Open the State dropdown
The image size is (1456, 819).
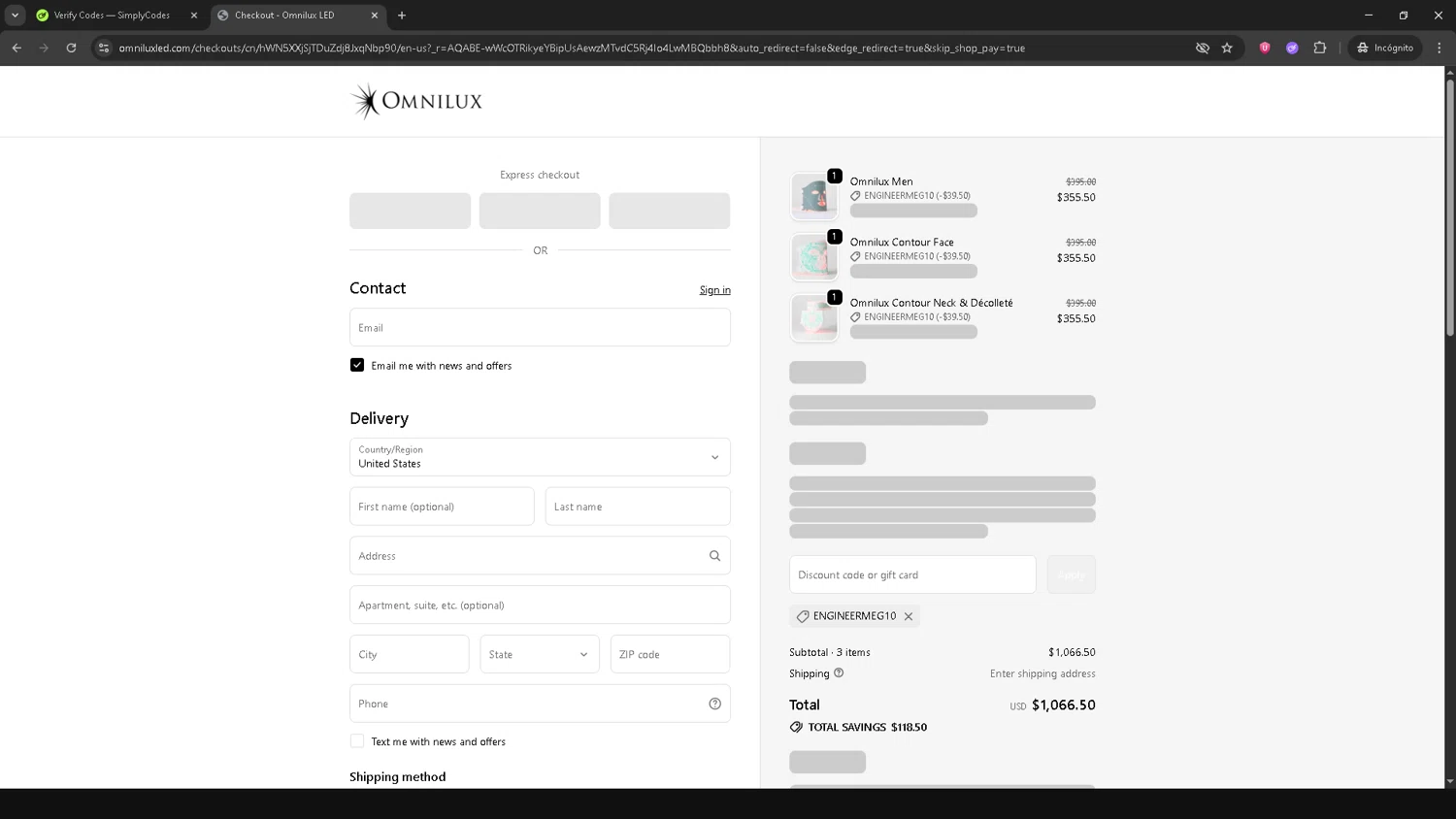point(540,654)
